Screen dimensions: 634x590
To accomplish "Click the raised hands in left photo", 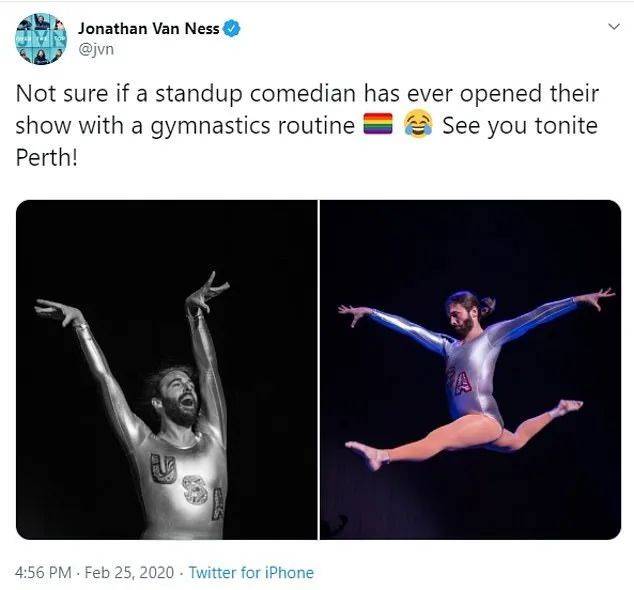I will [x=133, y=299].
